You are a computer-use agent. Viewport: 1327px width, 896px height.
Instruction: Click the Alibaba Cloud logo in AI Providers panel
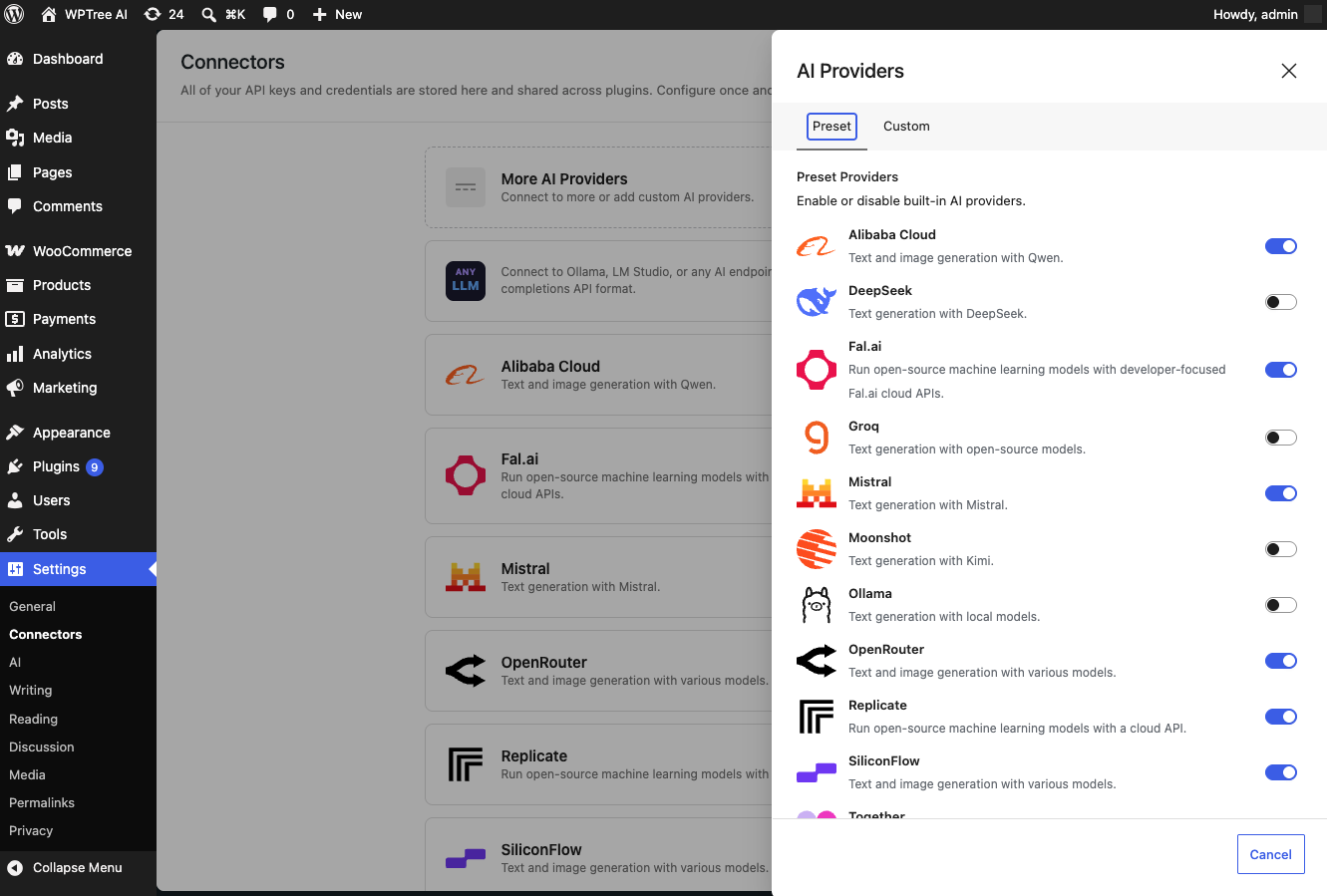pyautogui.click(x=817, y=246)
